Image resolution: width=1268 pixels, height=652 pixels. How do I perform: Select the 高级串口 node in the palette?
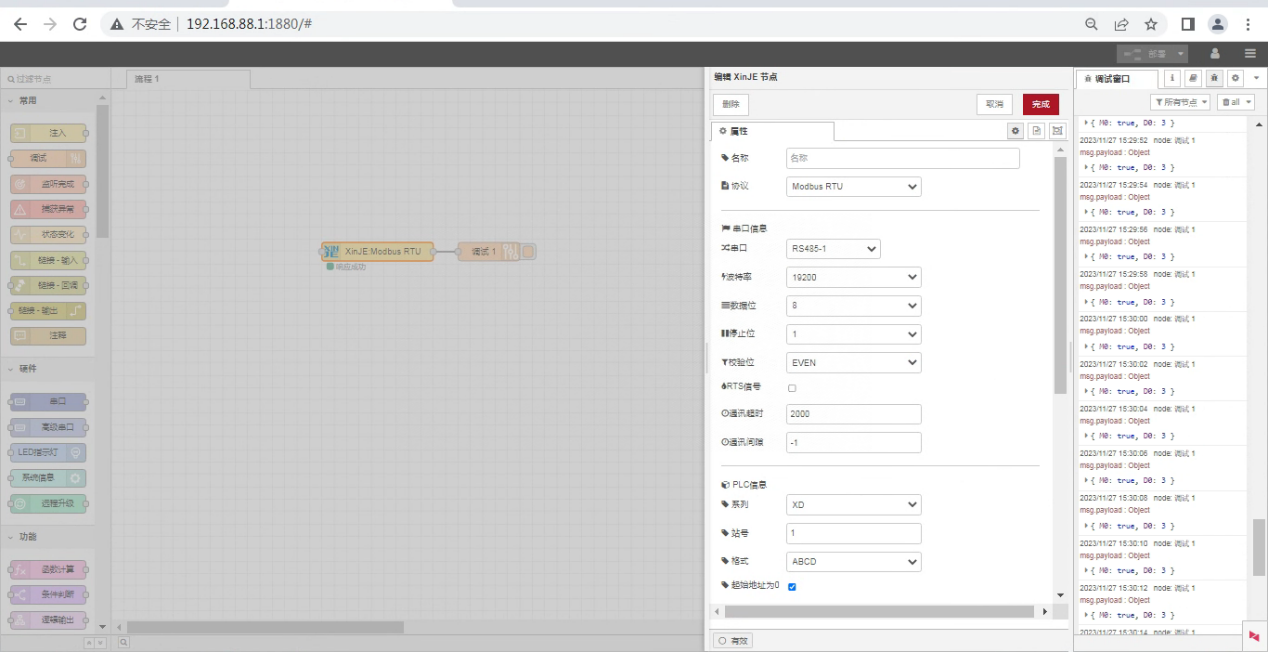[48, 427]
